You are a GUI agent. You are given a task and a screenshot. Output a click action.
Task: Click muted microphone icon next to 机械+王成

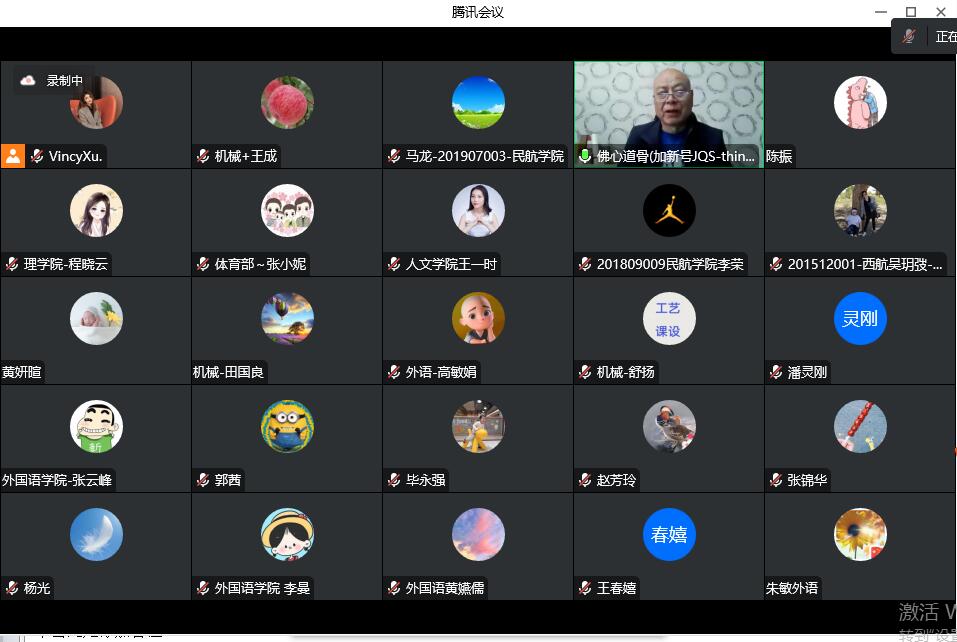click(x=203, y=156)
